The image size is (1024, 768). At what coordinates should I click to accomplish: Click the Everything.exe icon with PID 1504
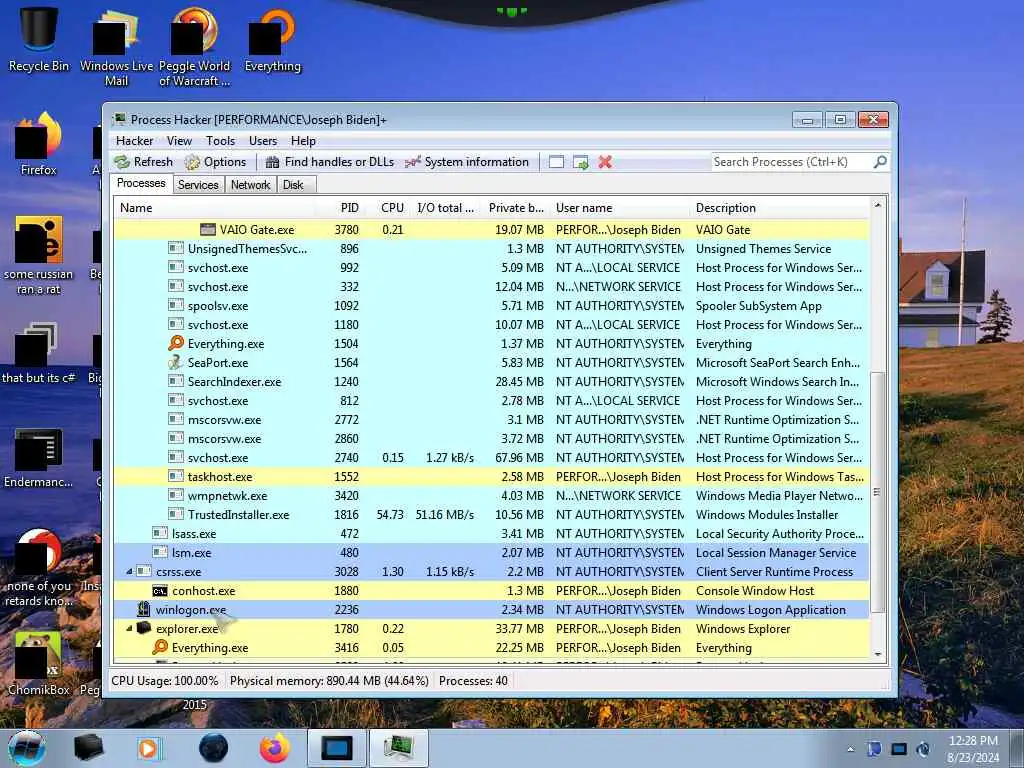click(176, 343)
